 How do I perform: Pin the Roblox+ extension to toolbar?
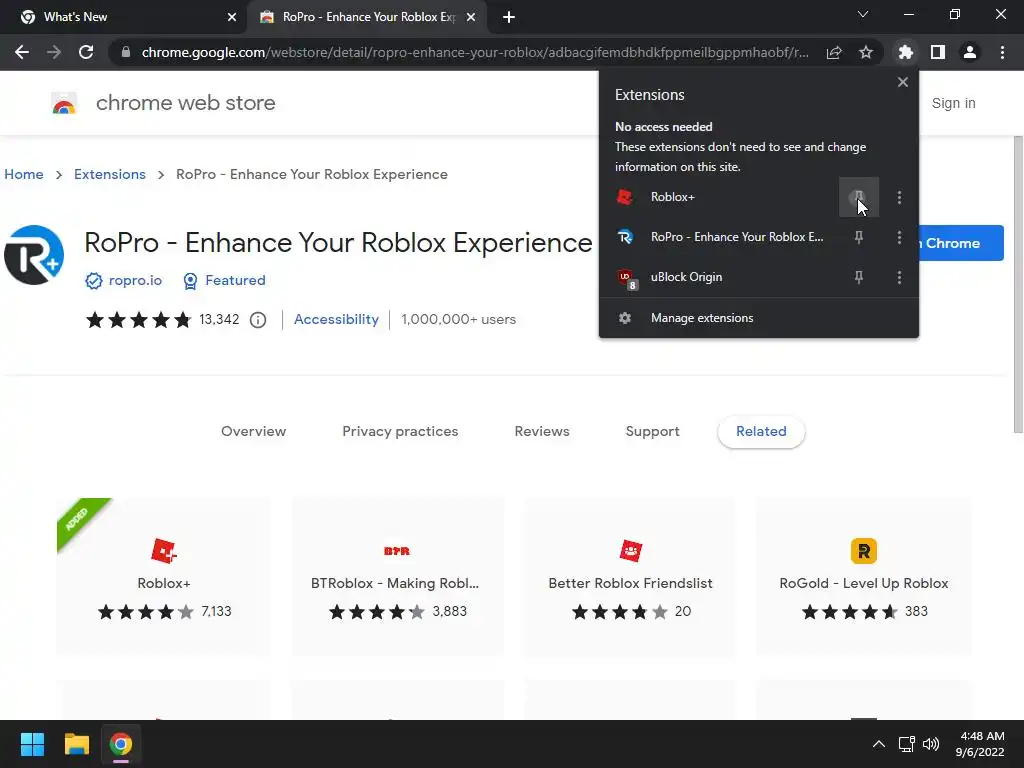859,197
